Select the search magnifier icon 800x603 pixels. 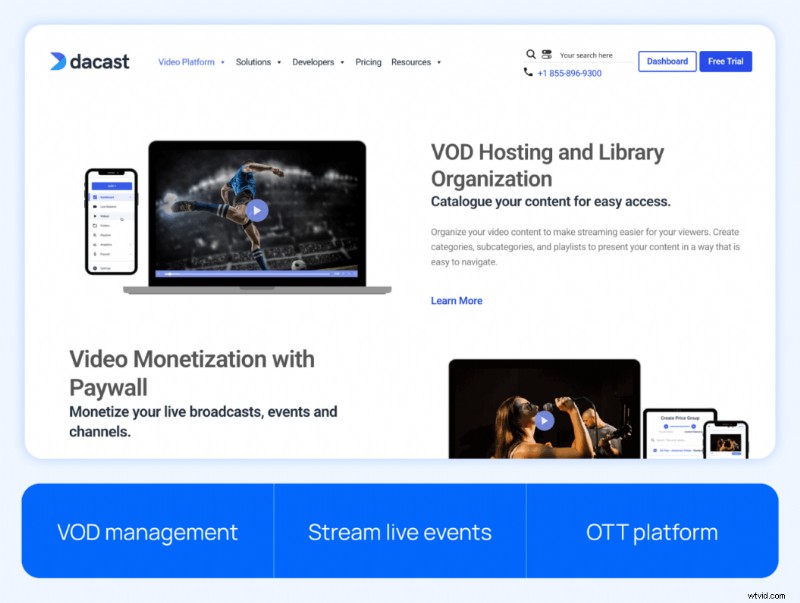[531, 53]
